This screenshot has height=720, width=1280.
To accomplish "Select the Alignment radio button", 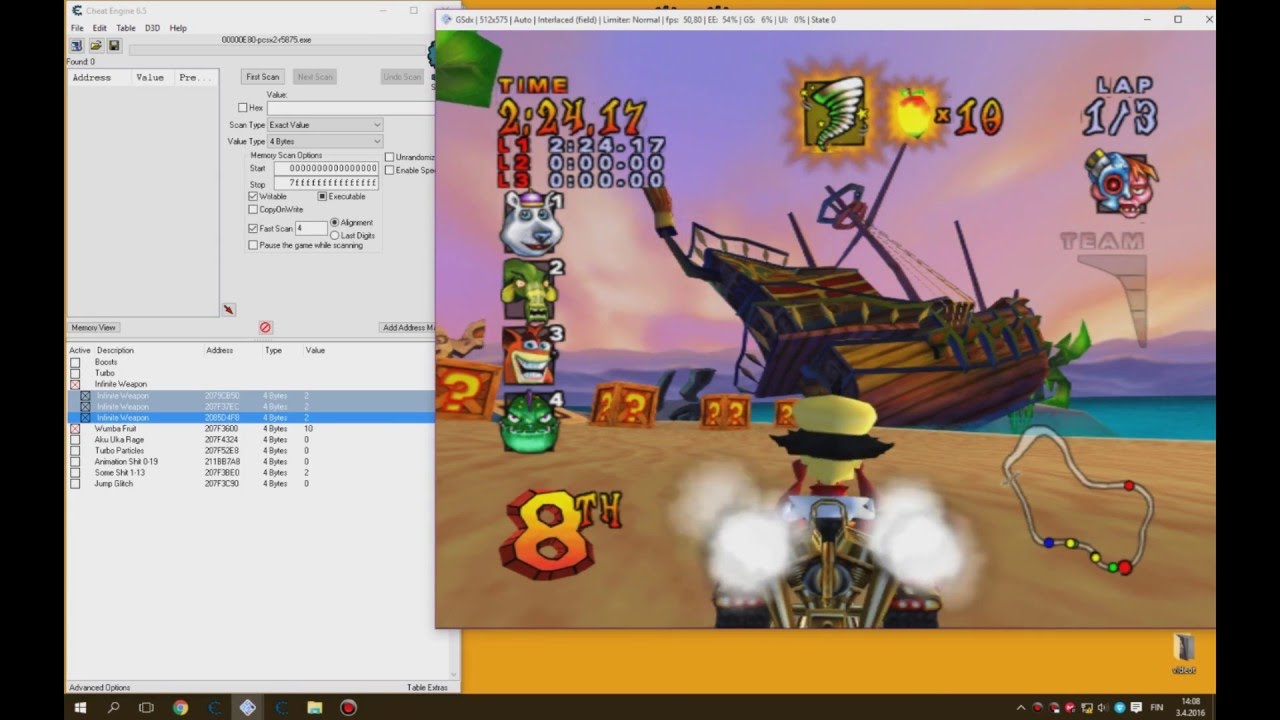I will pos(334,222).
